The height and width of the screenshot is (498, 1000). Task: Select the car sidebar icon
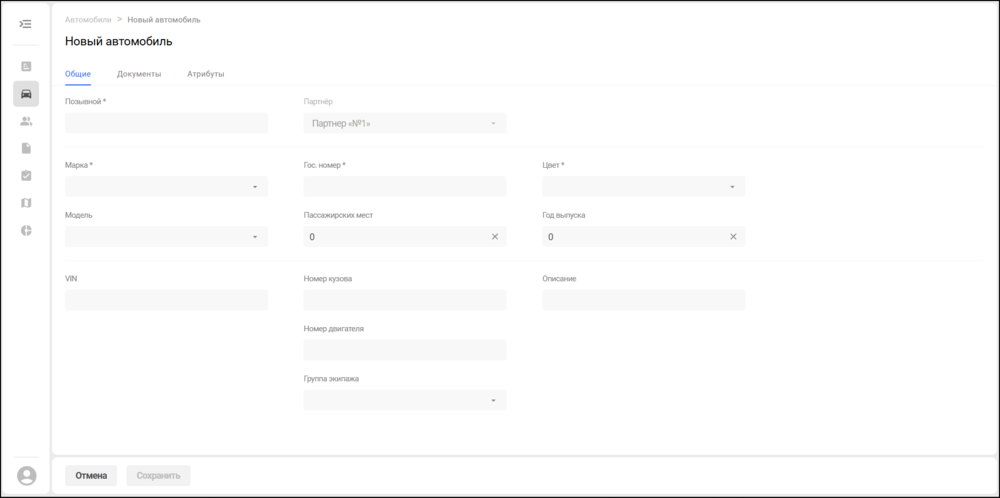click(x=26, y=94)
